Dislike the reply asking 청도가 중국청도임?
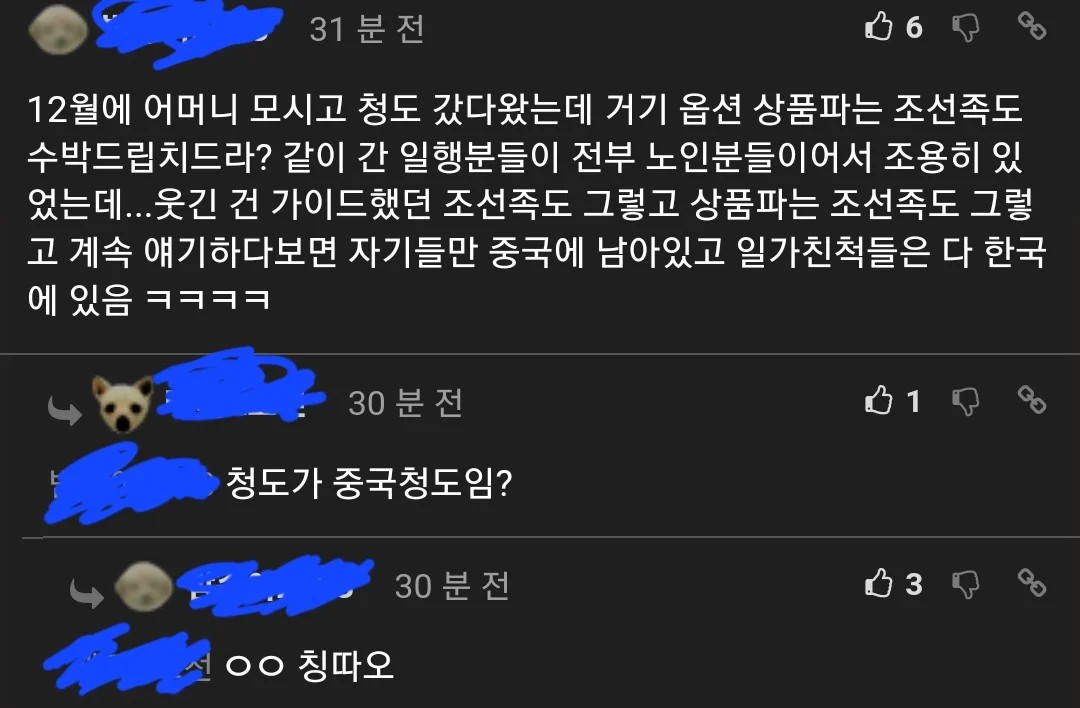The image size is (1080, 708). pyautogui.click(x=966, y=402)
